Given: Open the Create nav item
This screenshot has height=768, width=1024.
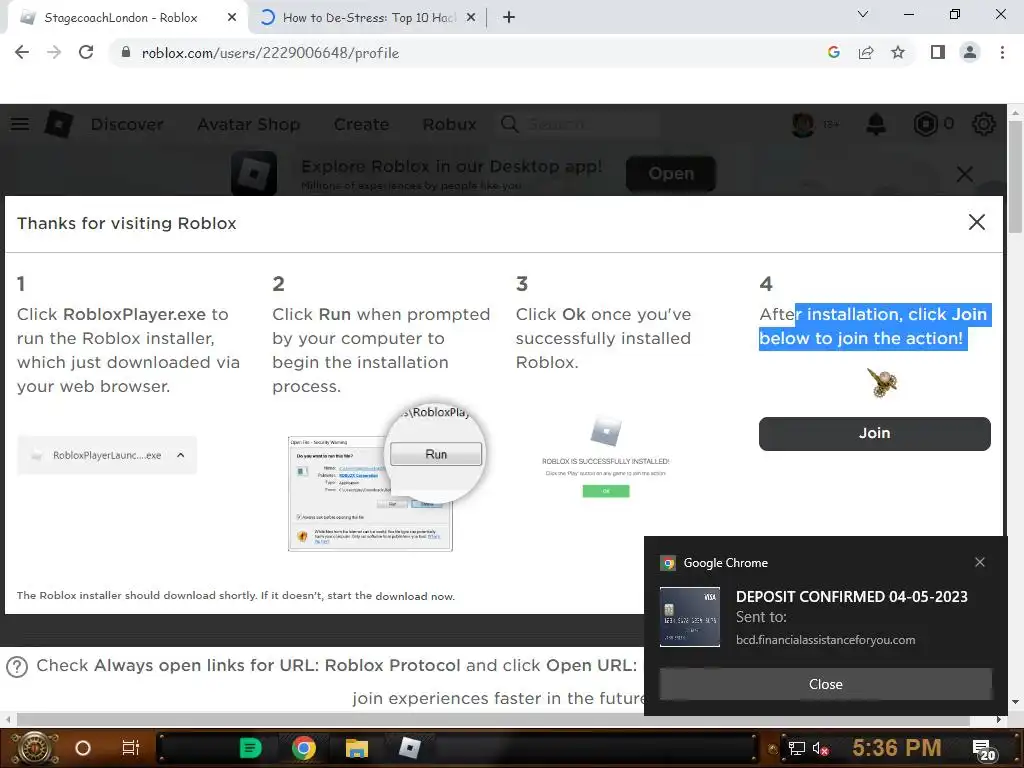Looking at the screenshot, I should click(361, 124).
